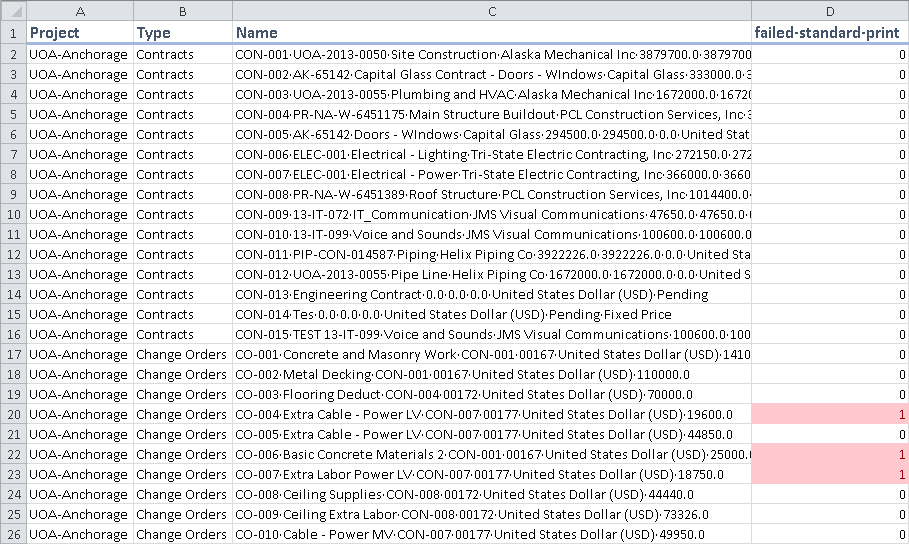Click the CO-001 Concrete and Masonry Work cell
Screen dimensions: 909x544
pos(492,354)
